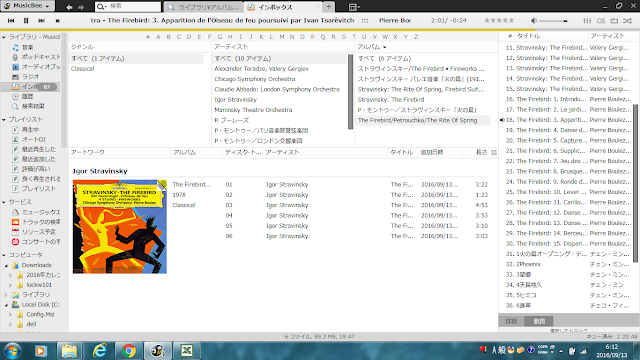Collapse the プレイリスト sidebar section
This screenshot has width=640, height=360.
[x=4, y=120]
